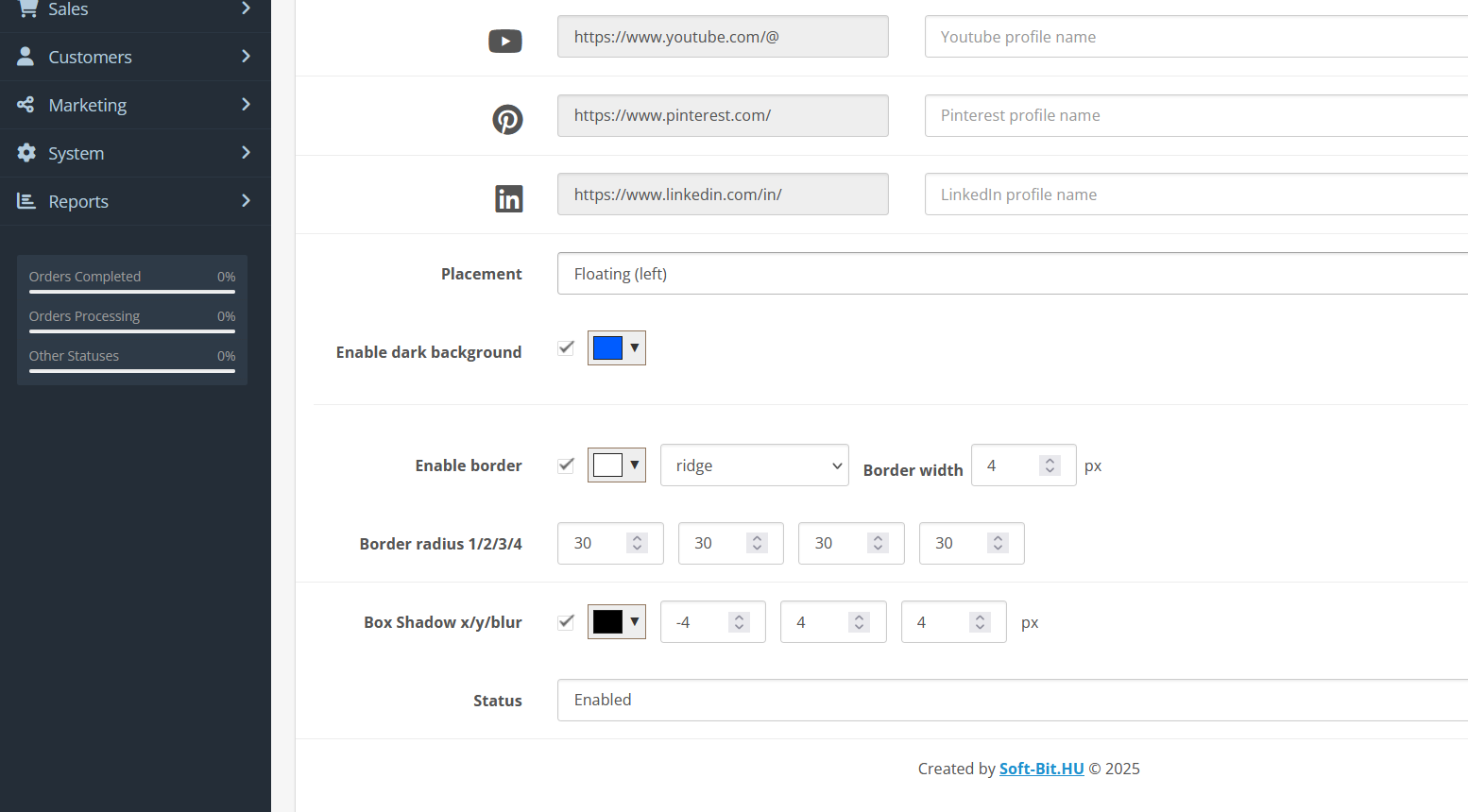
Task: Toggle the Box Shadow checkbox
Action: tap(566, 621)
